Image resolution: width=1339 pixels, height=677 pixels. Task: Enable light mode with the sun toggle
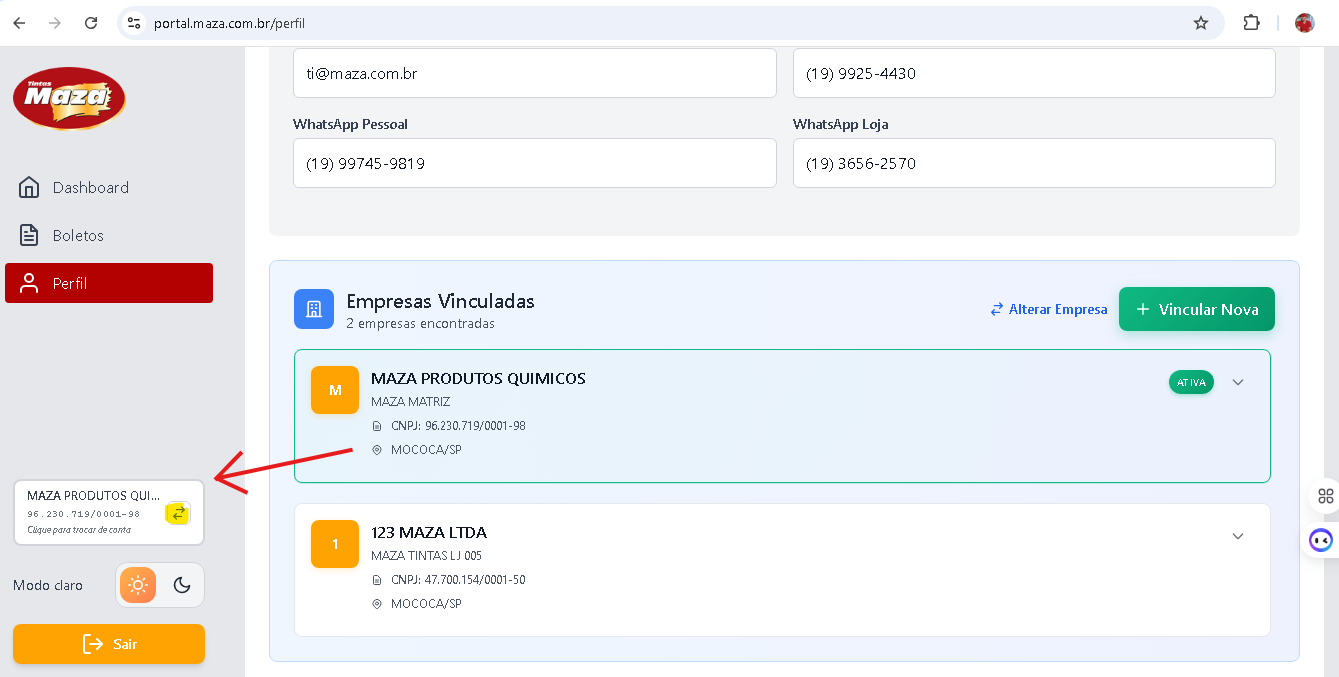(138, 585)
